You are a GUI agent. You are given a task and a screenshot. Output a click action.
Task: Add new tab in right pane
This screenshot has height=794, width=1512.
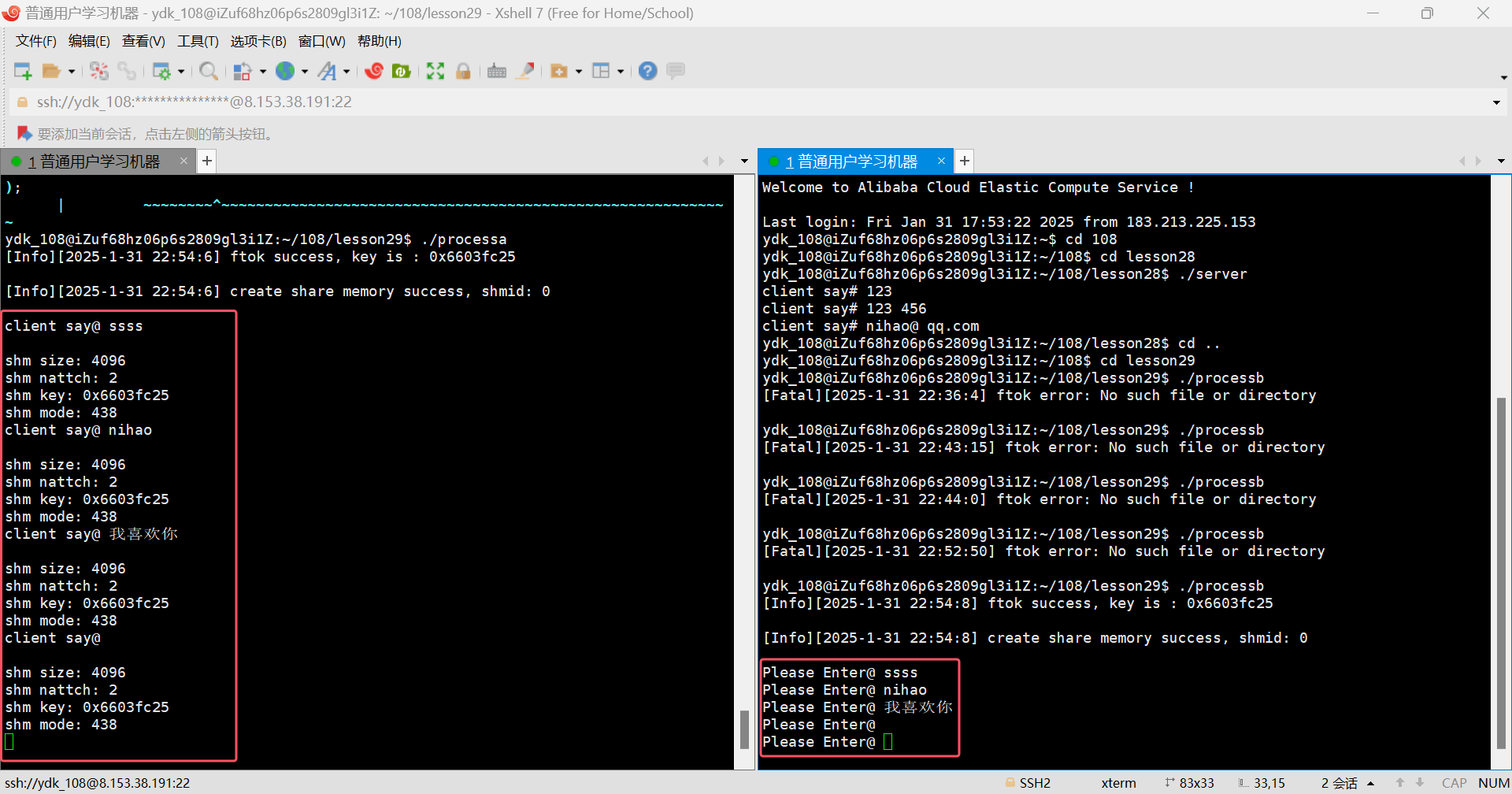tap(964, 161)
